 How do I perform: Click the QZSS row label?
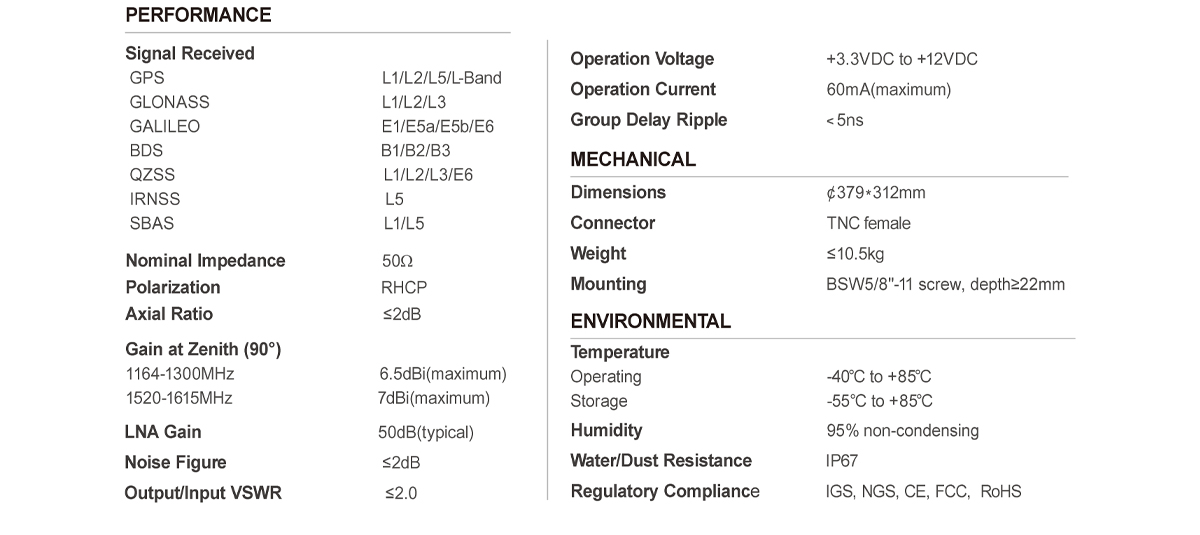click(x=152, y=175)
